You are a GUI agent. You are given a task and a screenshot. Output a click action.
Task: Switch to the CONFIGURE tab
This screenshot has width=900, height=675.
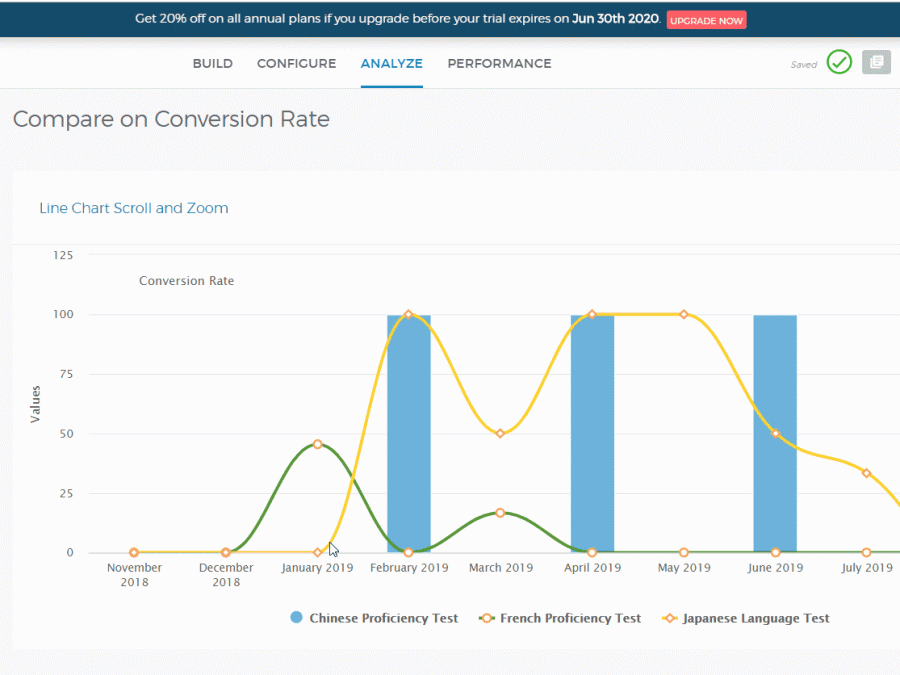coord(296,63)
